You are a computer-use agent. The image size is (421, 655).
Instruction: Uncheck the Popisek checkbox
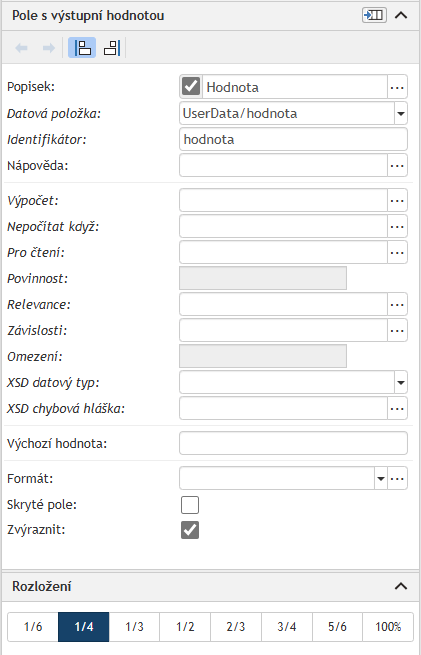[x=191, y=87]
